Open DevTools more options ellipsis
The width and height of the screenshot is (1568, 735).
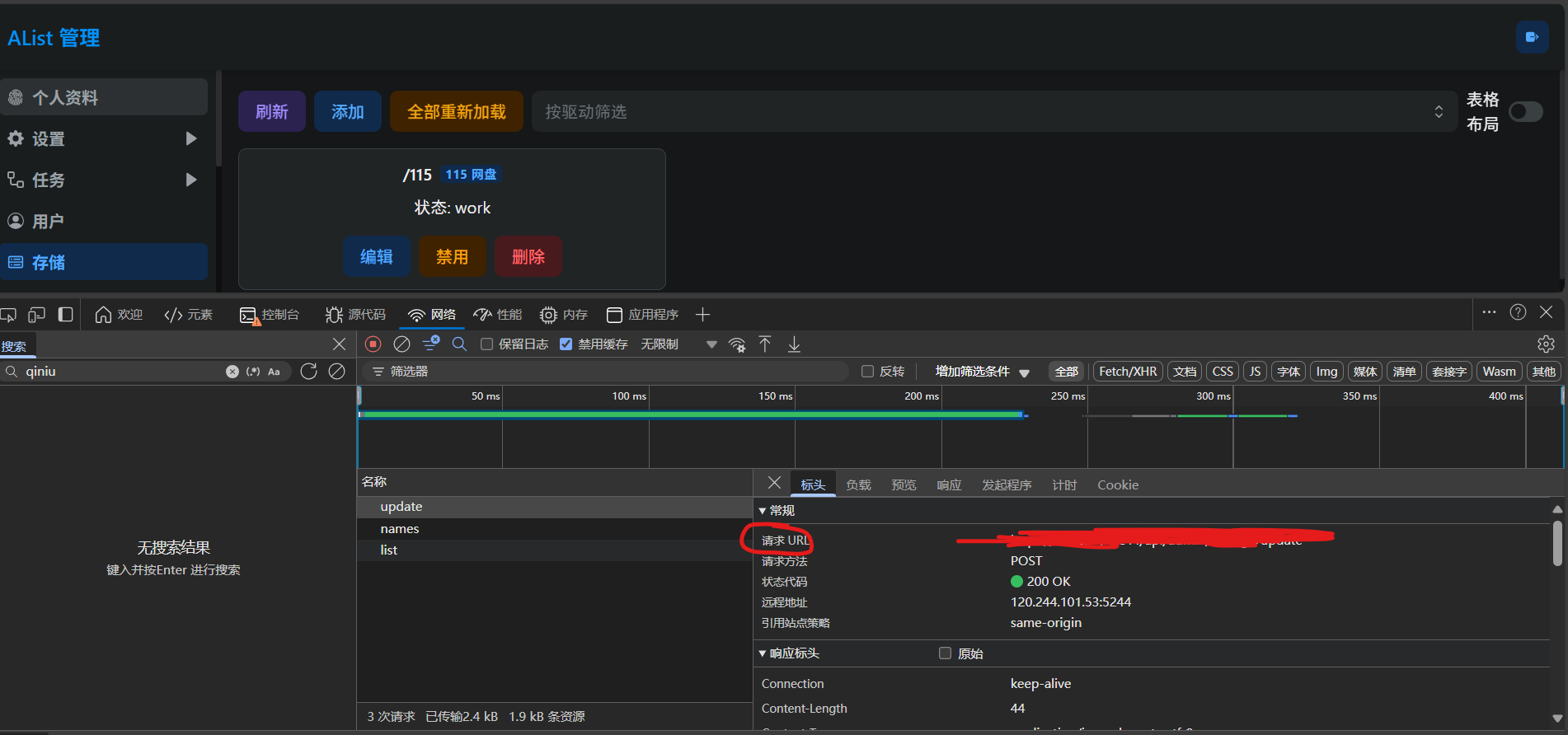pyautogui.click(x=1489, y=312)
